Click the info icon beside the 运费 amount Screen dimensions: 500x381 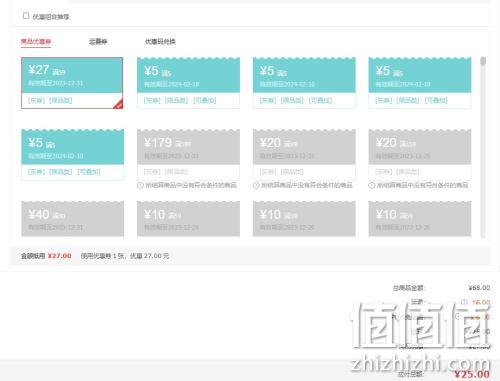pos(464,302)
